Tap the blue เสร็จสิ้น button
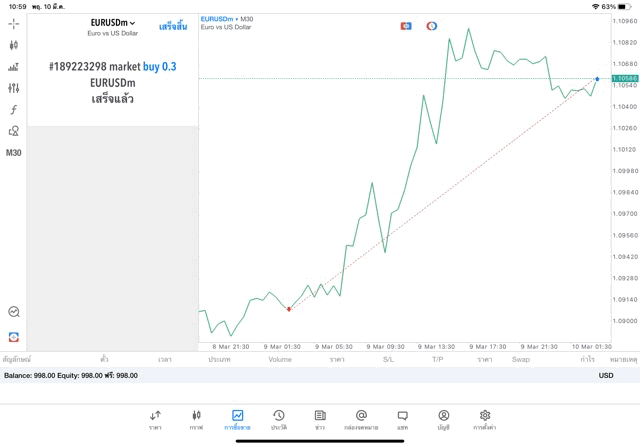640x447 pixels. tap(173, 27)
